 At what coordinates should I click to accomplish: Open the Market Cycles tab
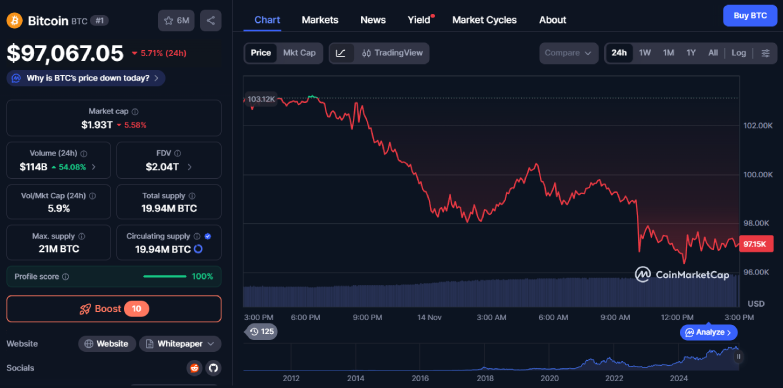[484, 20]
